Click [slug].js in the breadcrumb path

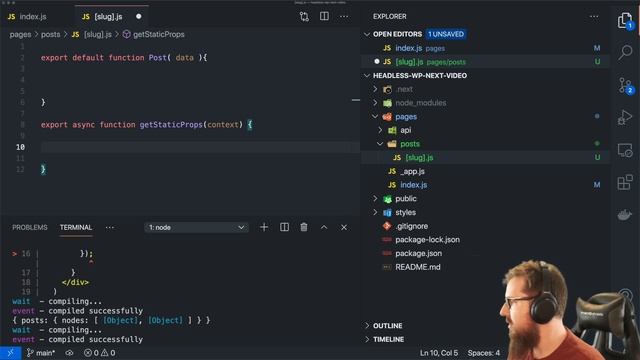pos(98,34)
